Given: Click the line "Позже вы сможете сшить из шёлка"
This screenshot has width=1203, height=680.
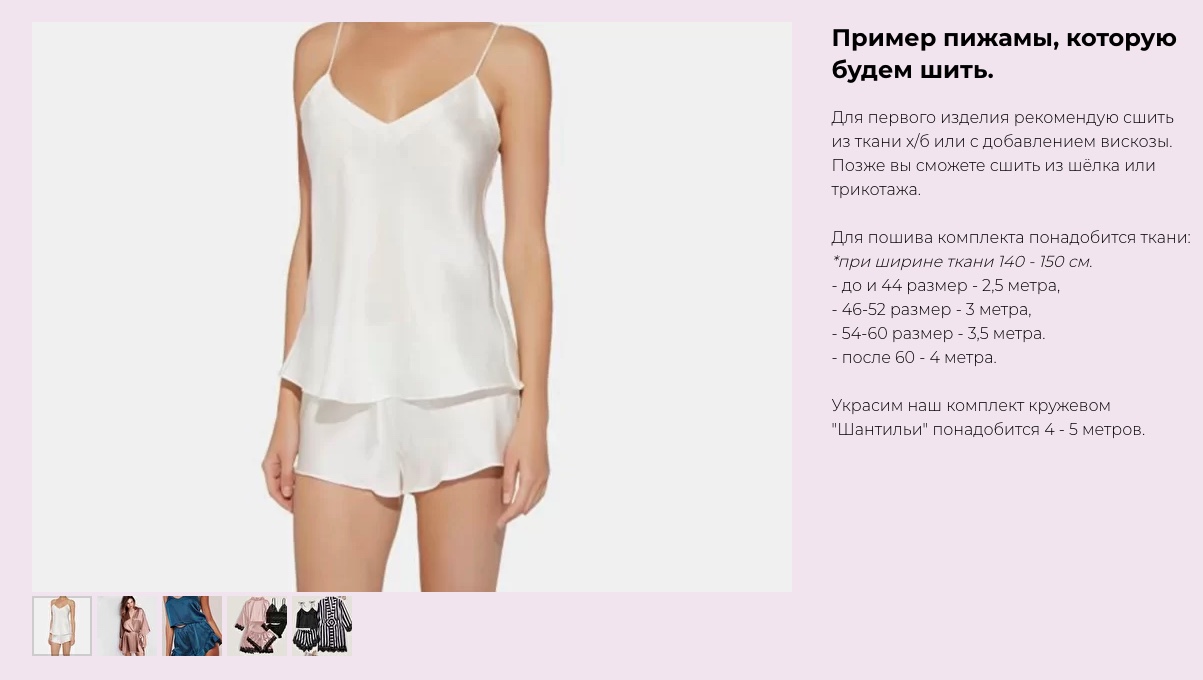Looking at the screenshot, I should pyautogui.click(x=993, y=166).
